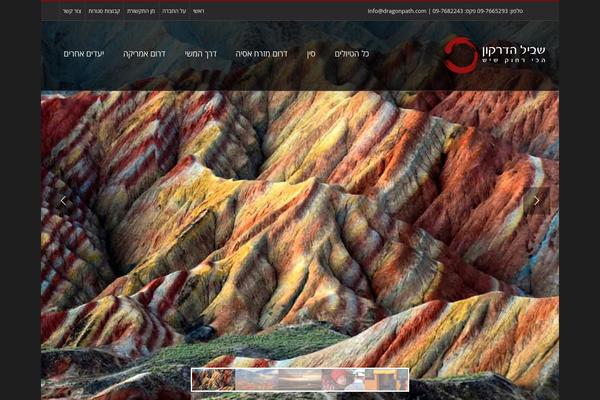Click the על החברה top link
600x400 pixels.
(x=174, y=11)
